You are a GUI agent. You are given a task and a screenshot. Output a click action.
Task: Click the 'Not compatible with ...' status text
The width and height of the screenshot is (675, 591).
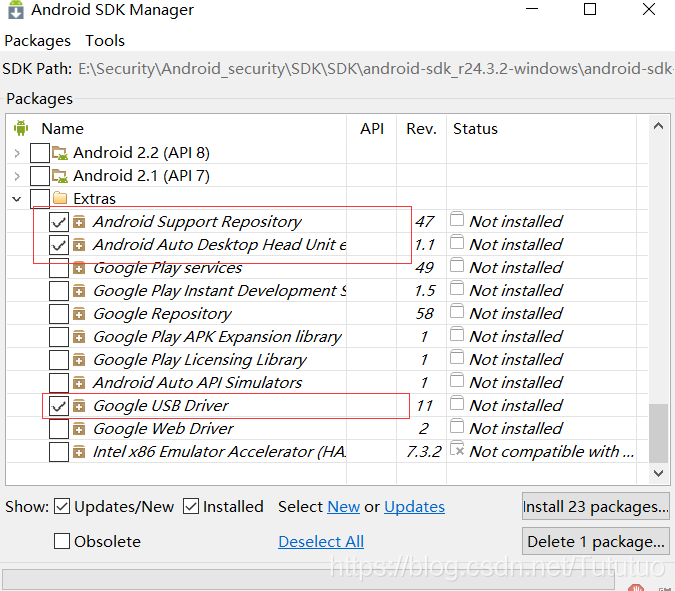551,452
